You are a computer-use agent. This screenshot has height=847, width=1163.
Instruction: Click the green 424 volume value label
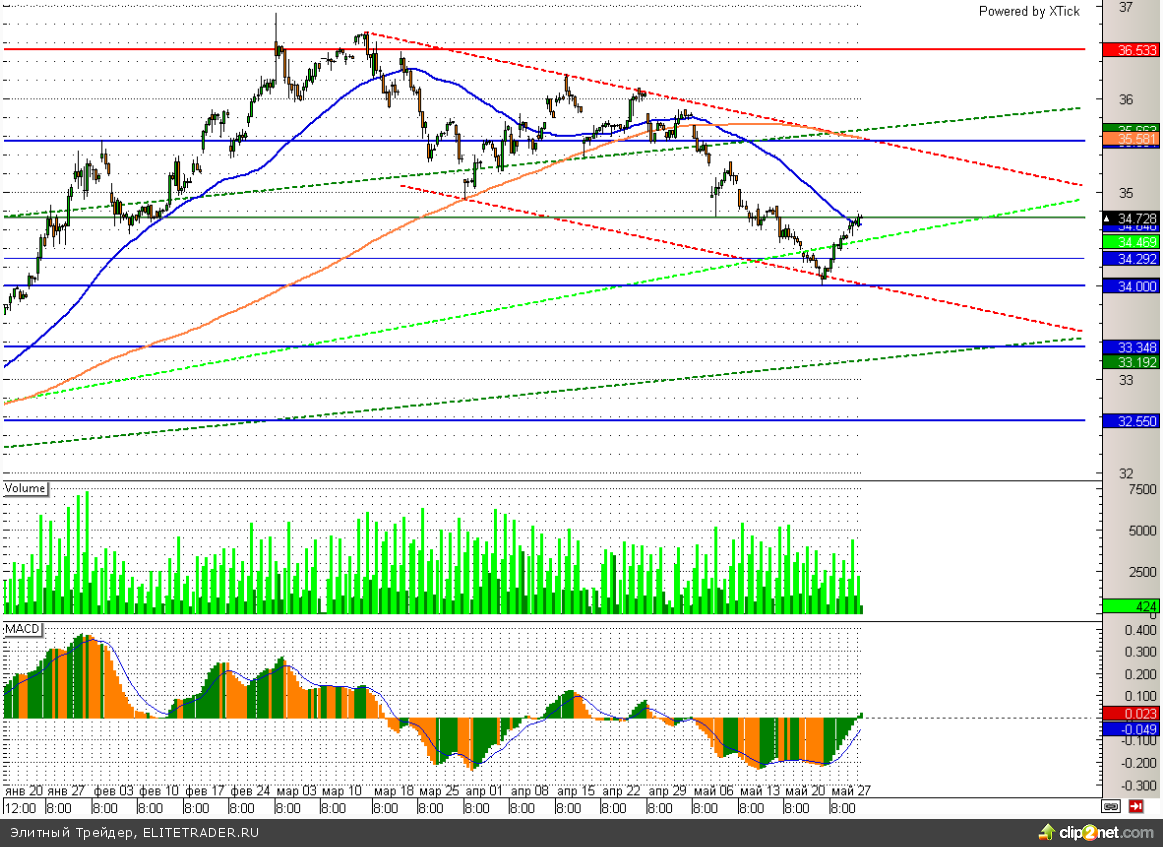tap(1130, 606)
